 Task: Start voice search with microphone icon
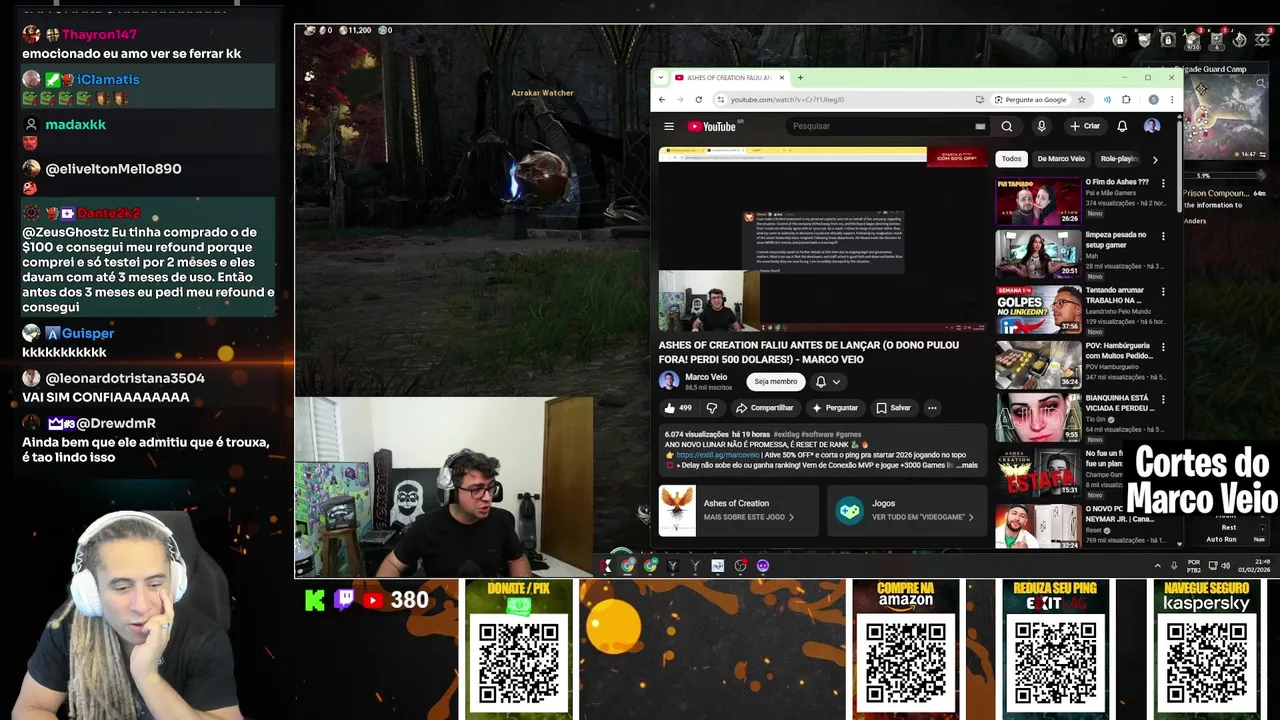[x=1041, y=126]
